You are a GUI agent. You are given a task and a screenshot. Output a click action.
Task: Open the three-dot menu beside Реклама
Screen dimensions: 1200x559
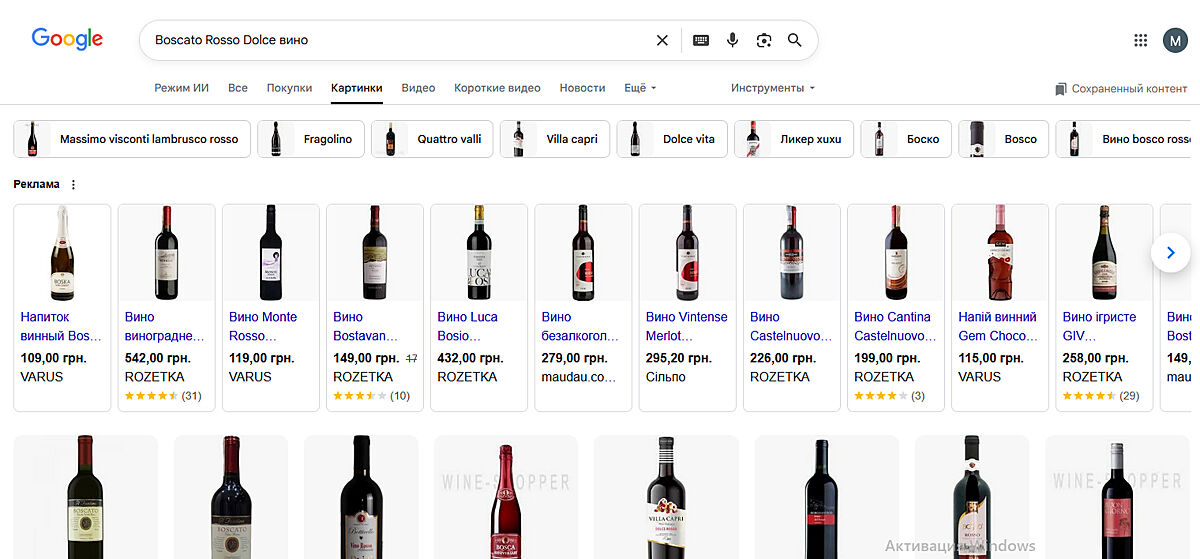pyautogui.click(x=73, y=184)
